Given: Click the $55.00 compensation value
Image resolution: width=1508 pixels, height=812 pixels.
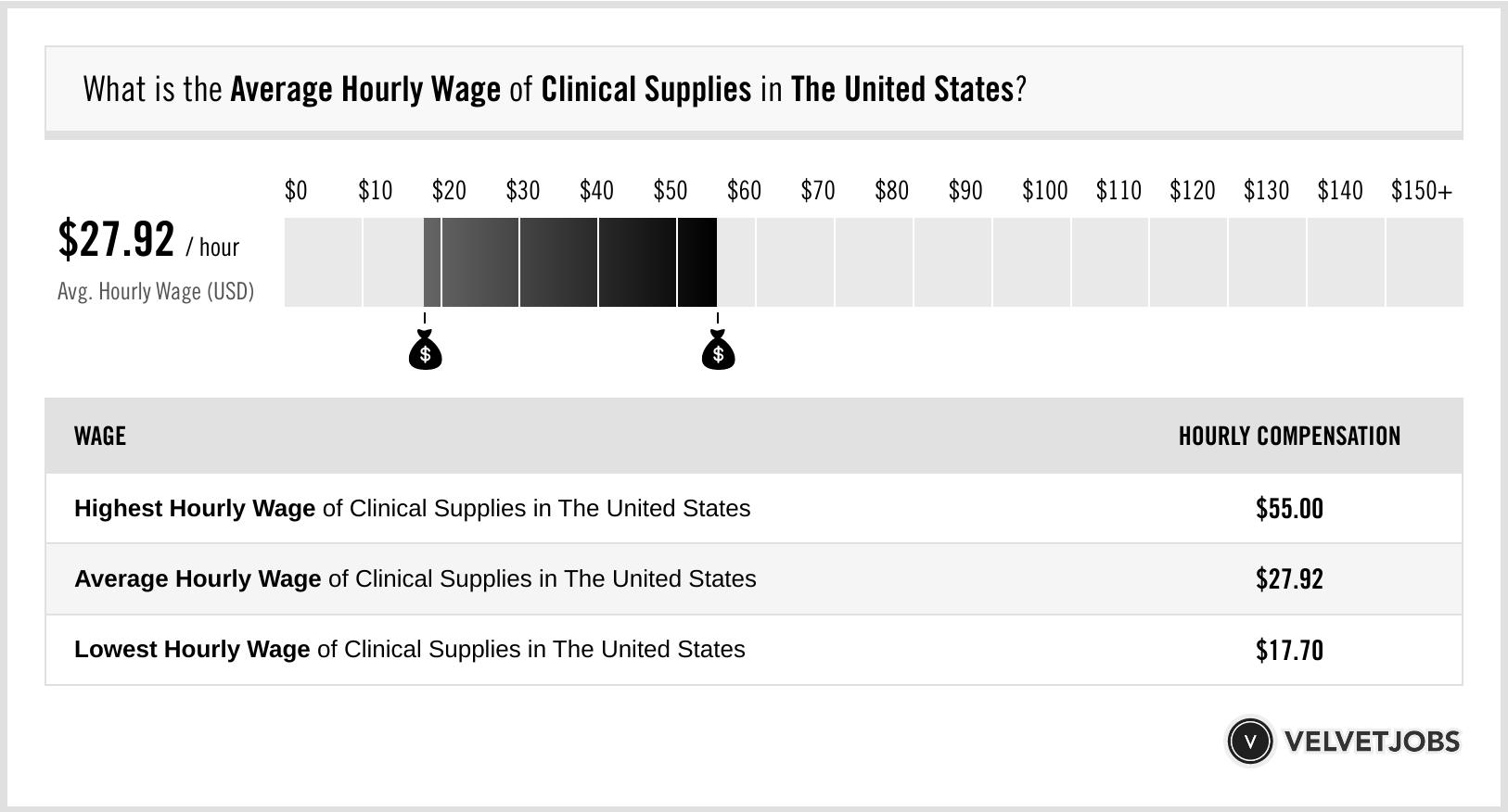Looking at the screenshot, I should click(x=1289, y=509).
